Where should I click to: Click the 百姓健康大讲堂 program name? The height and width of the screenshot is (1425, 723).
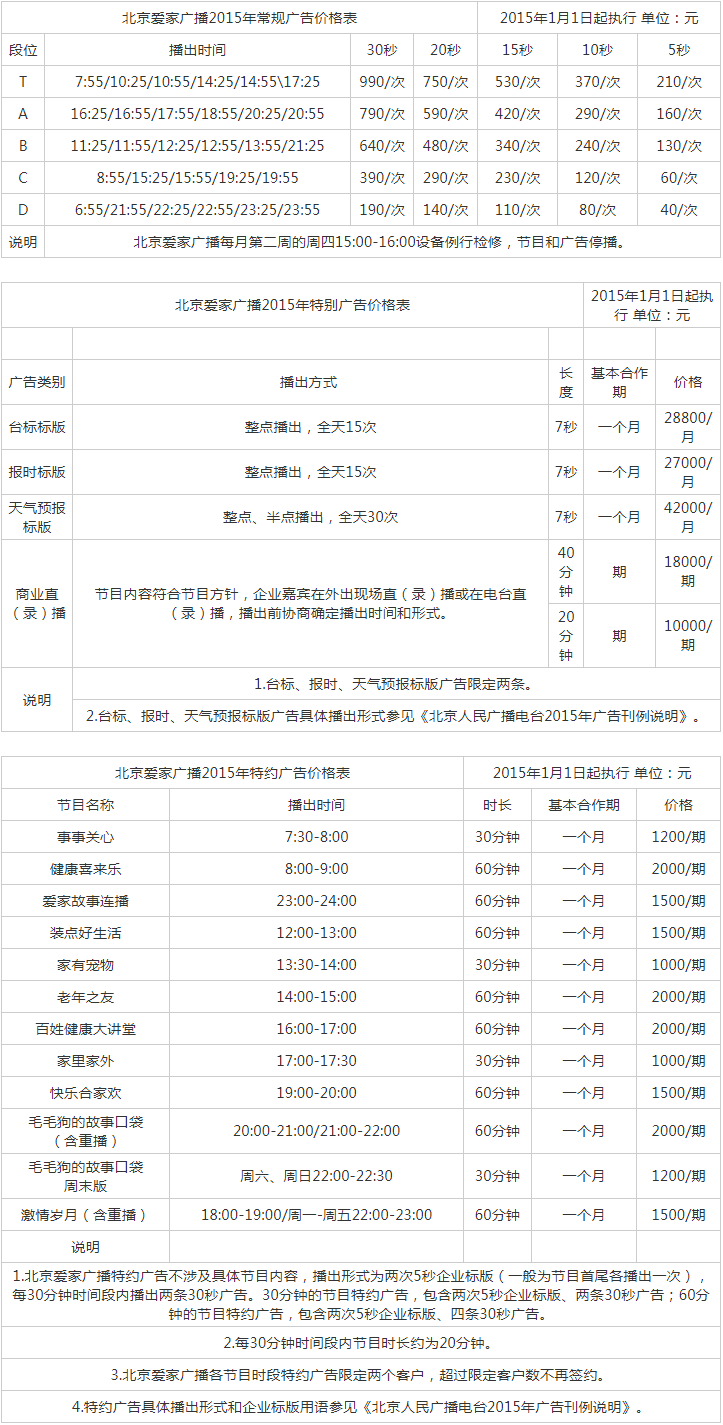[86, 1029]
